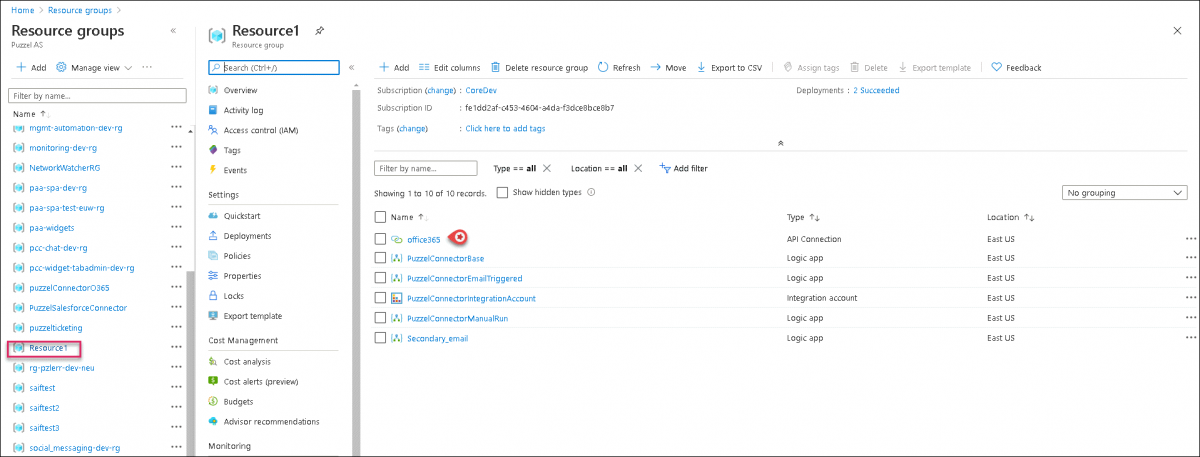This screenshot has width=1200, height=457.
Task: Open Access control (IAM) from sidebar
Action: 260,130
